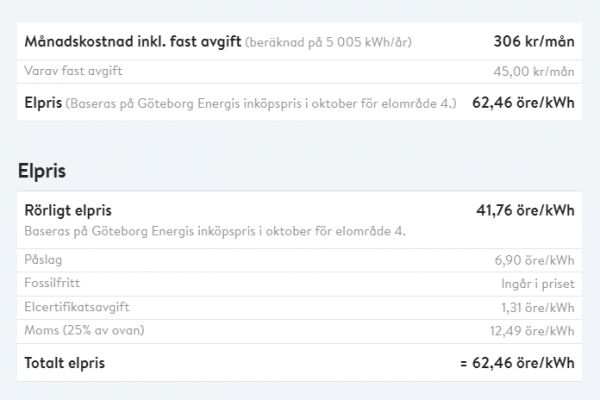600x400 pixels.
Task: Click the Fossilfritt row label
Action: [x=52, y=283]
